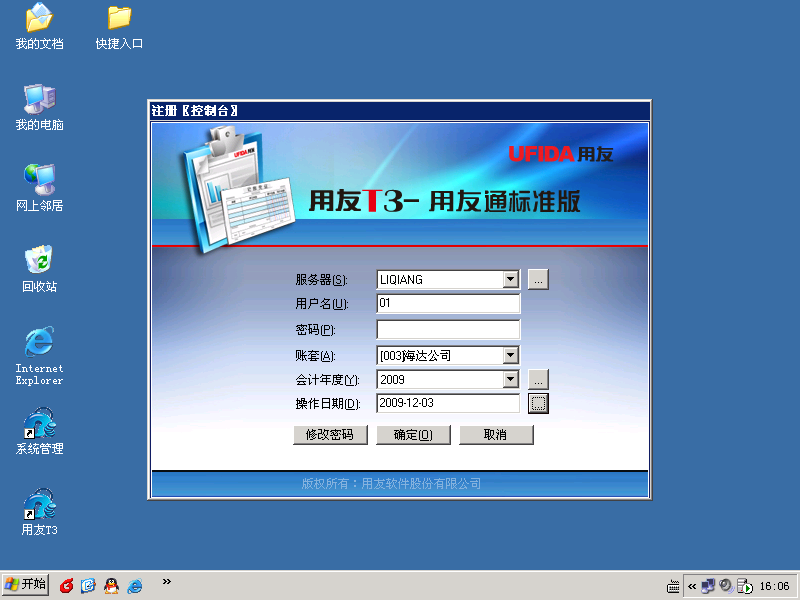
Task: Select the 我的电脑 desktop icon
Action: click(39, 107)
